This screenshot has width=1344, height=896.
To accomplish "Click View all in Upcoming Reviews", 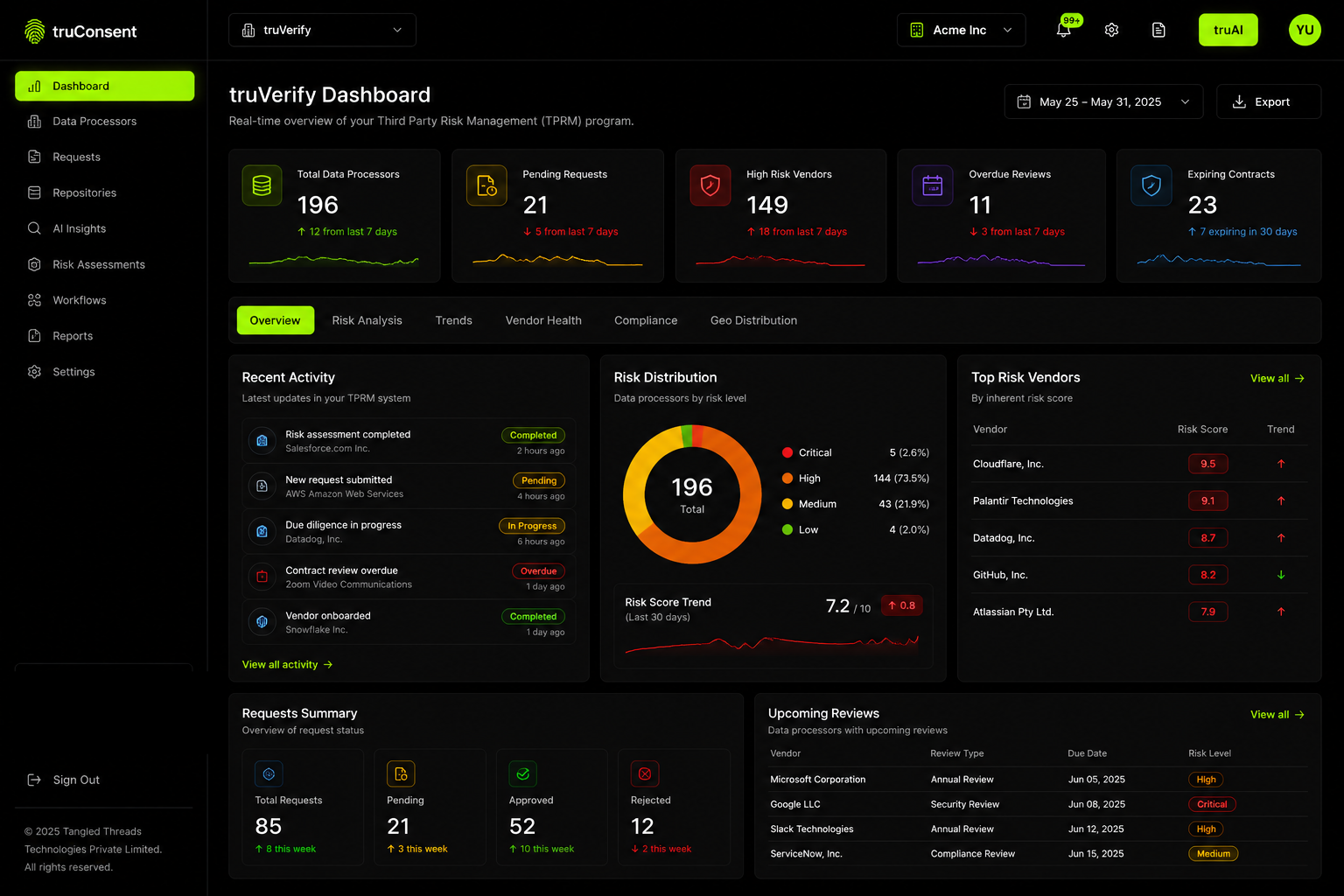I will 1277,715.
